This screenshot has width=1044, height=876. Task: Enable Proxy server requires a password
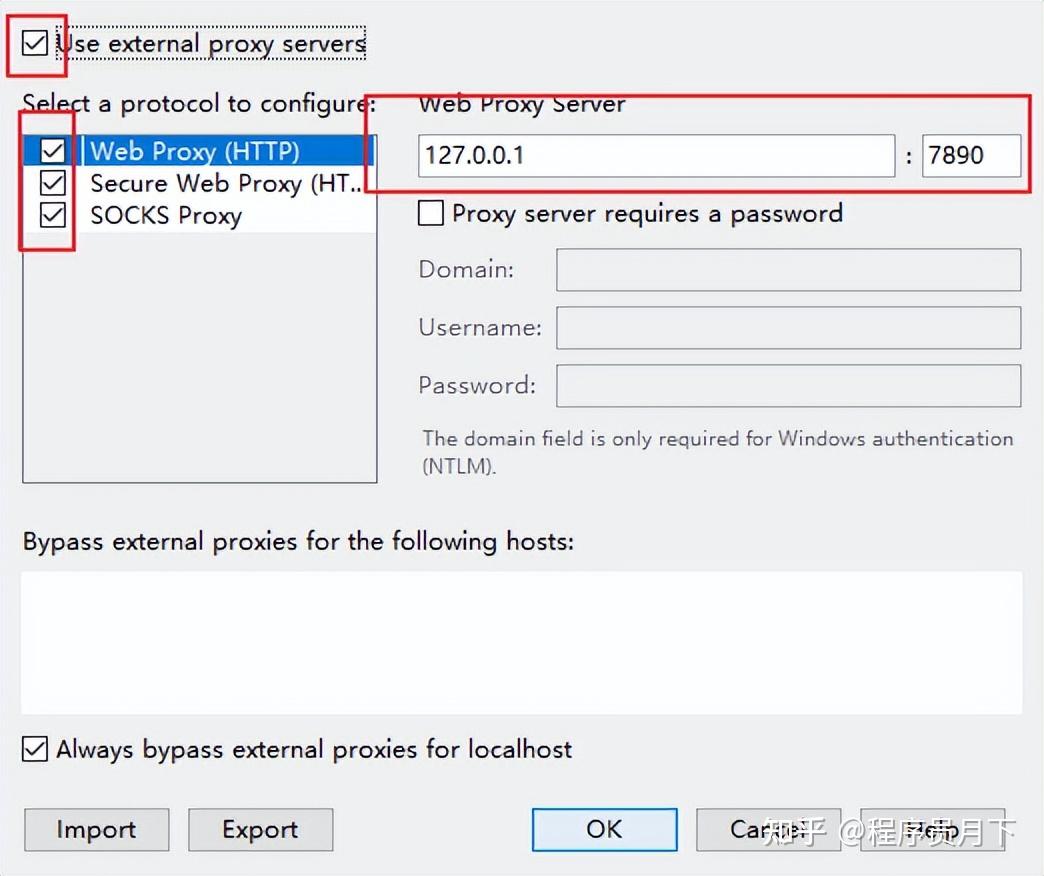(x=431, y=213)
